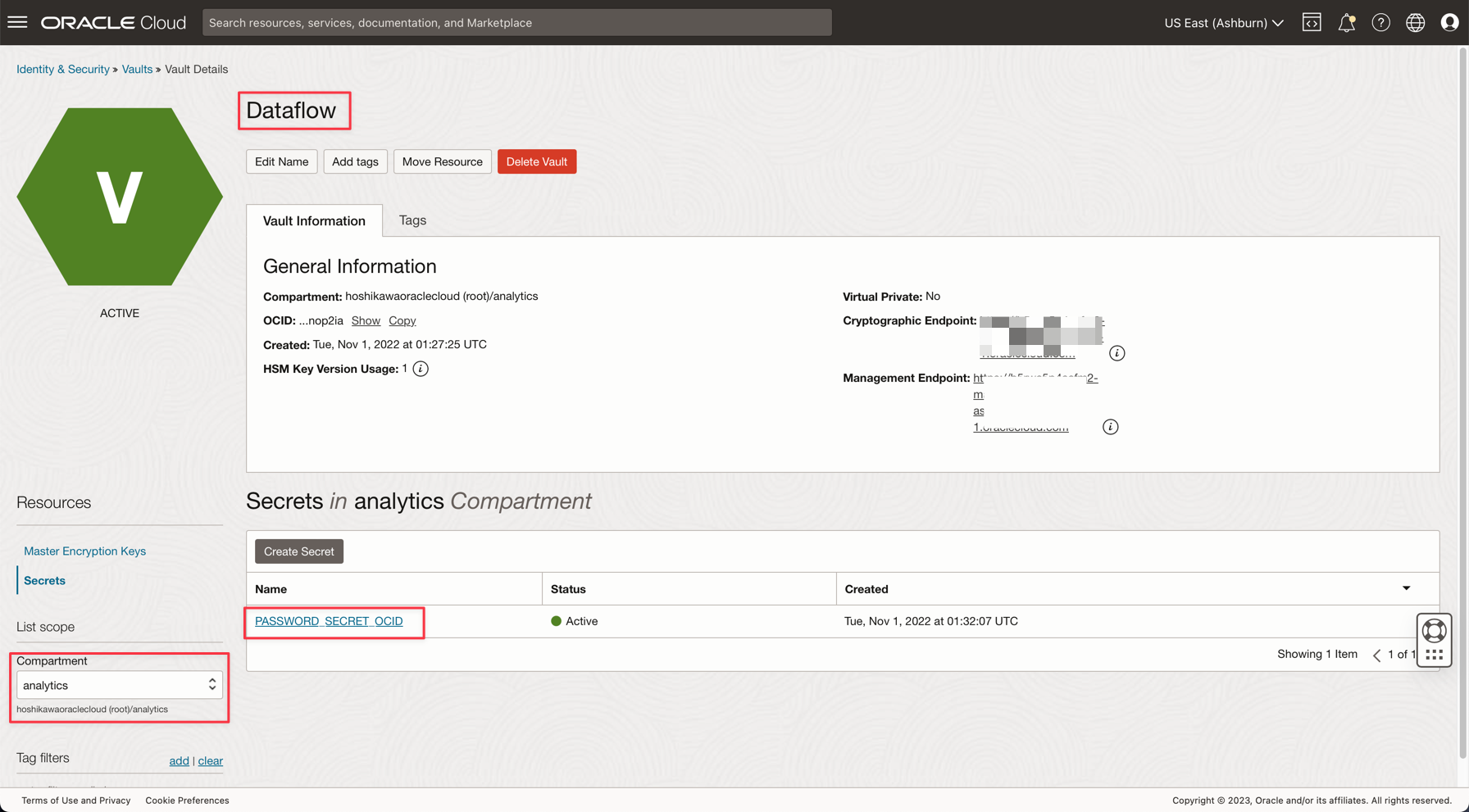Open Cloud Shell developer tools icon
1469x812 pixels.
pyautogui.click(x=1312, y=22)
